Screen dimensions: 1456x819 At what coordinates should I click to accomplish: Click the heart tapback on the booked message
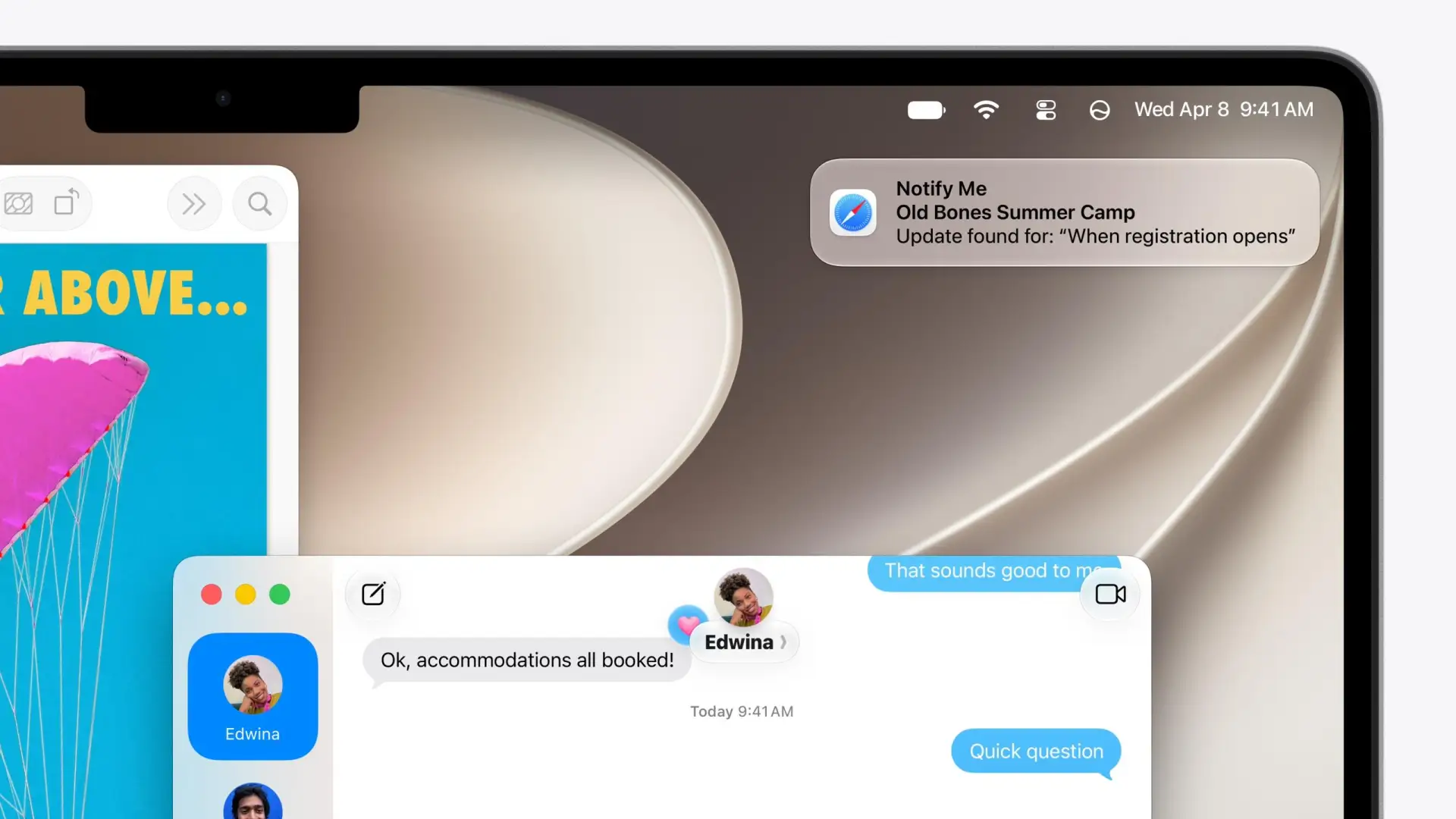click(x=688, y=624)
